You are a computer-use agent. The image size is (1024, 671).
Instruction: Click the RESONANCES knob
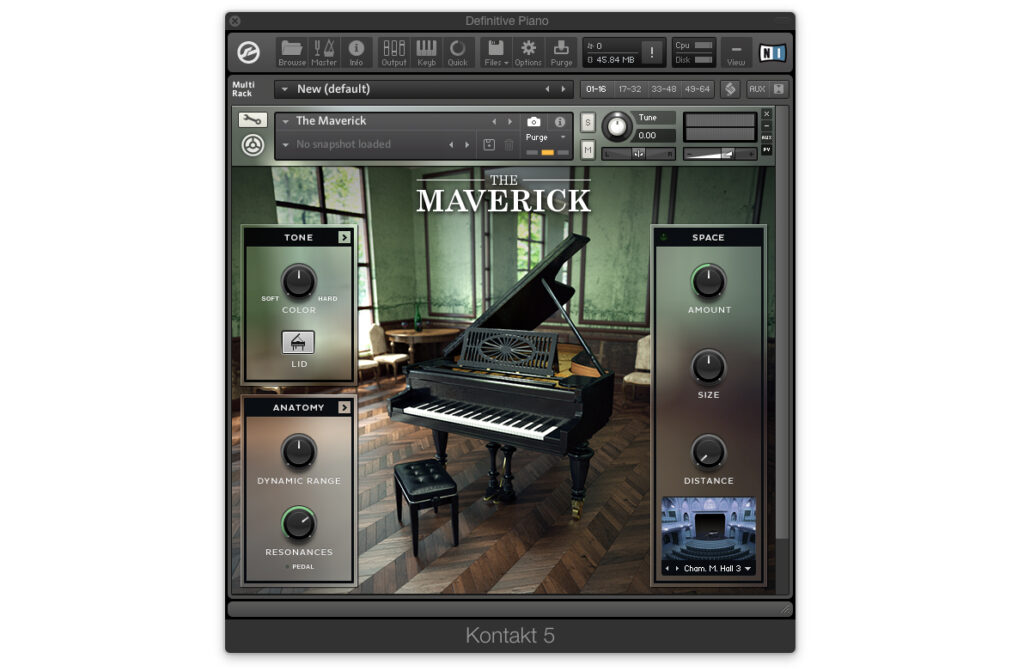(x=298, y=523)
